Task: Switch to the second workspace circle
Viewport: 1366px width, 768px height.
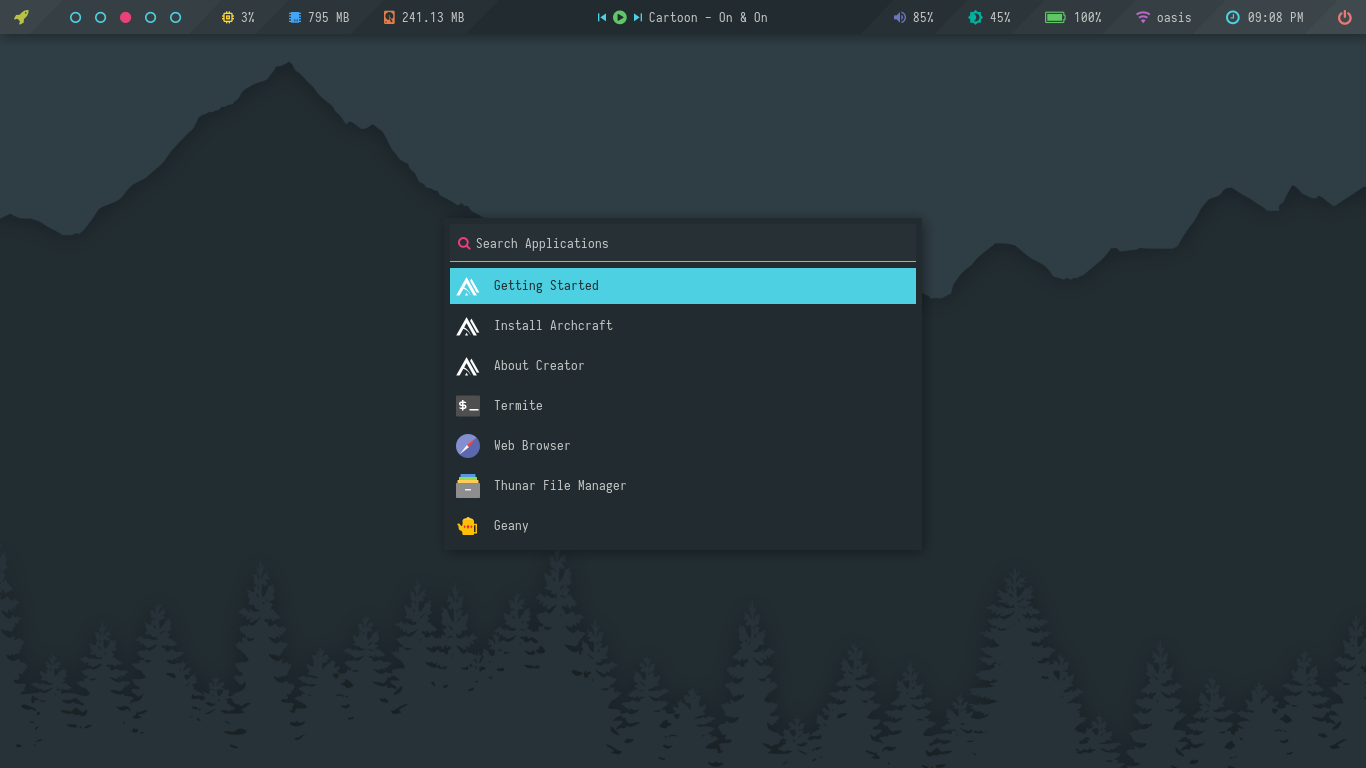Action: click(x=100, y=17)
